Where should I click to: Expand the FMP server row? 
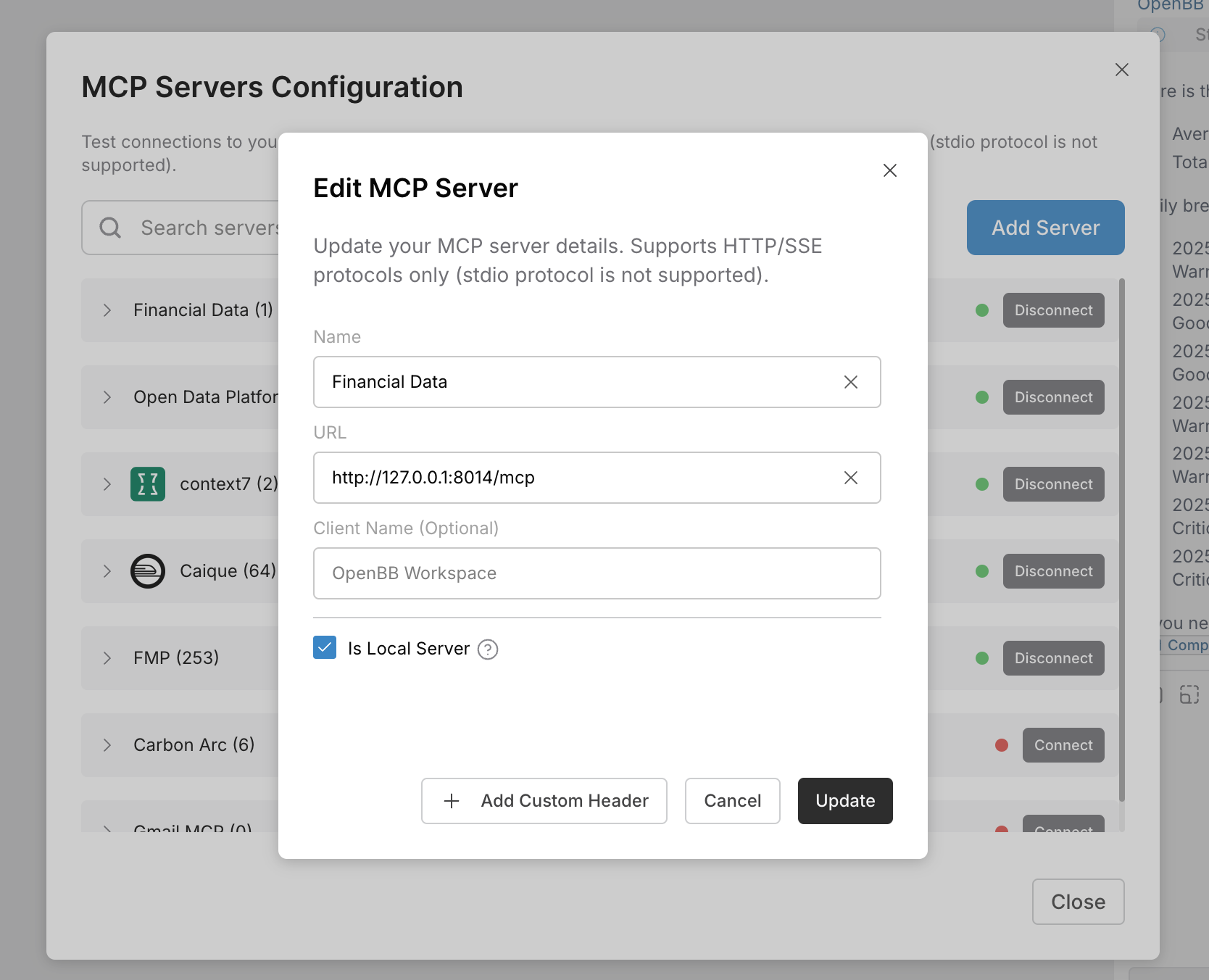pyautogui.click(x=107, y=658)
